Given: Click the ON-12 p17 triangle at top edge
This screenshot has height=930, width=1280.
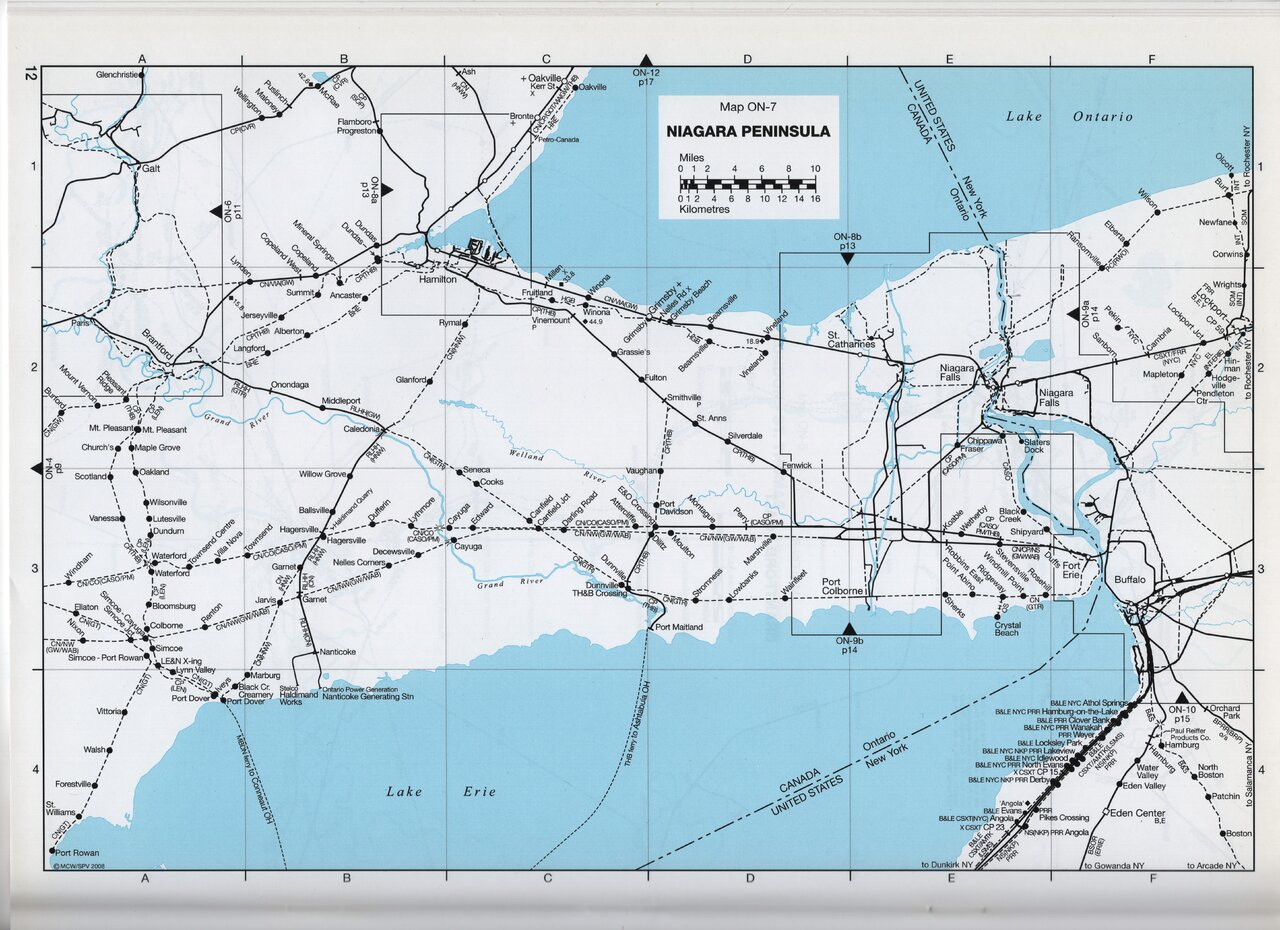Looking at the screenshot, I should click(x=646, y=60).
